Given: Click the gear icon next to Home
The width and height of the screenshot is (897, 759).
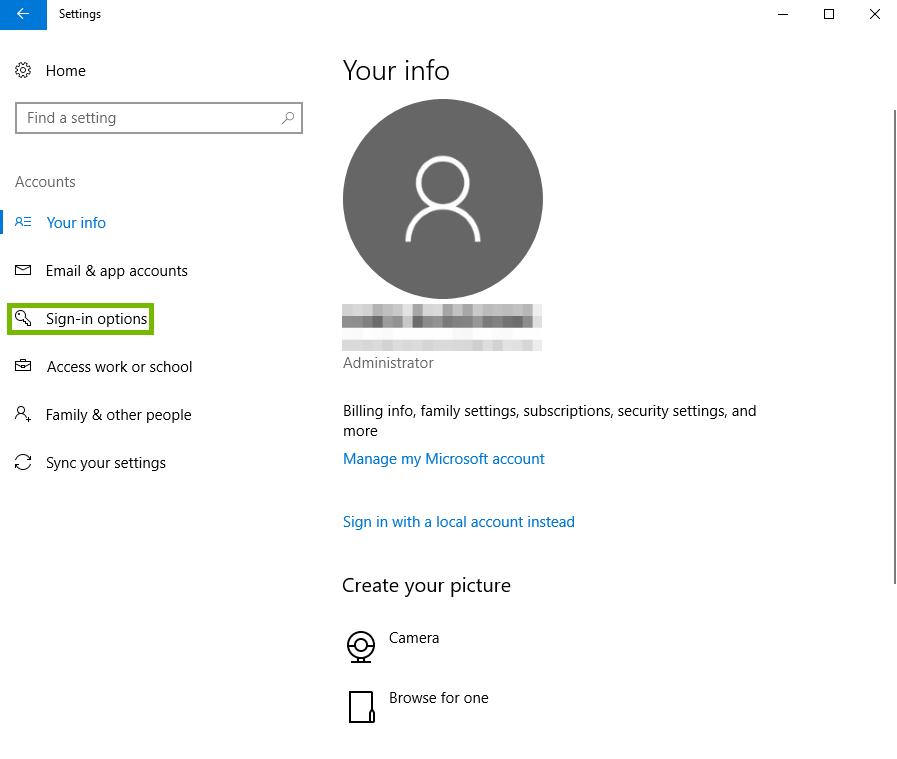Looking at the screenshot, I should tap(23, 70).
